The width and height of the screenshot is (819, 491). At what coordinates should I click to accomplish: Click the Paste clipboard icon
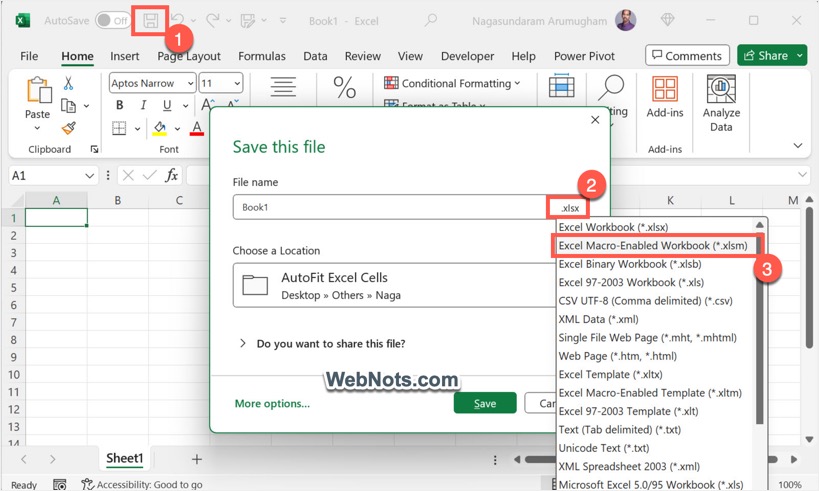click(x=39, y=90)
